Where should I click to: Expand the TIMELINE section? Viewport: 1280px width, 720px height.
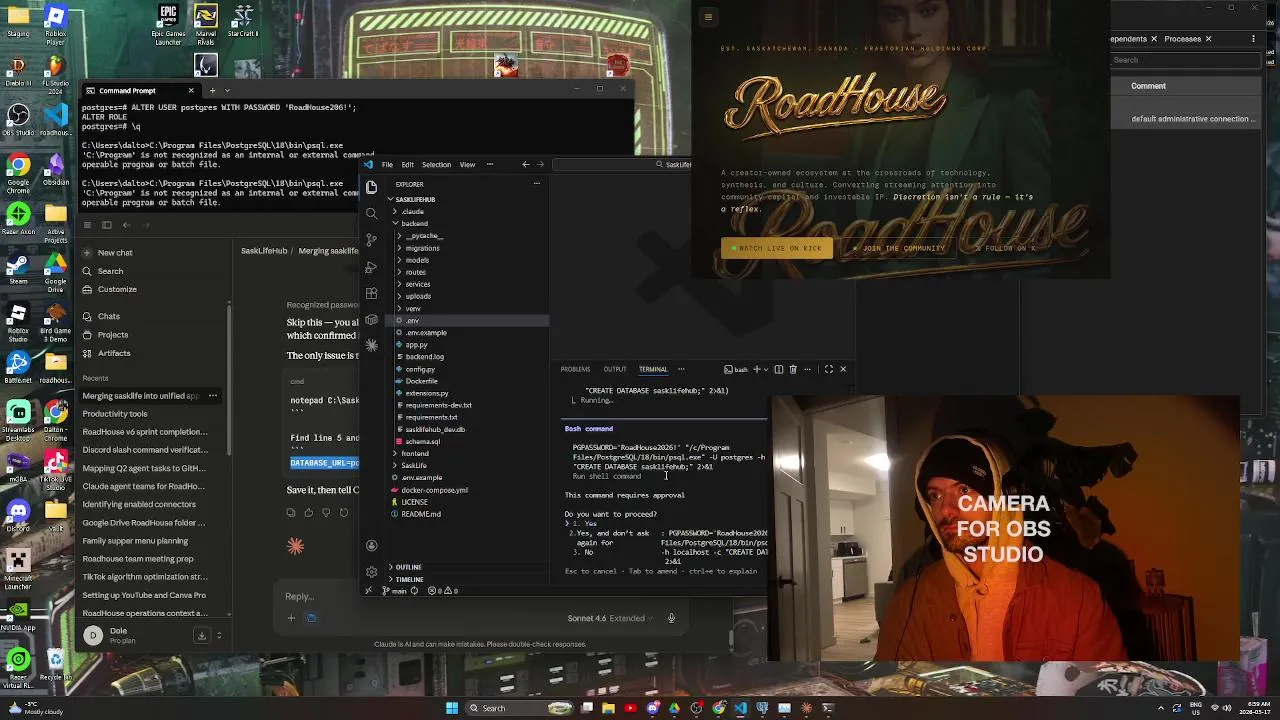click(x=408, y=579)
